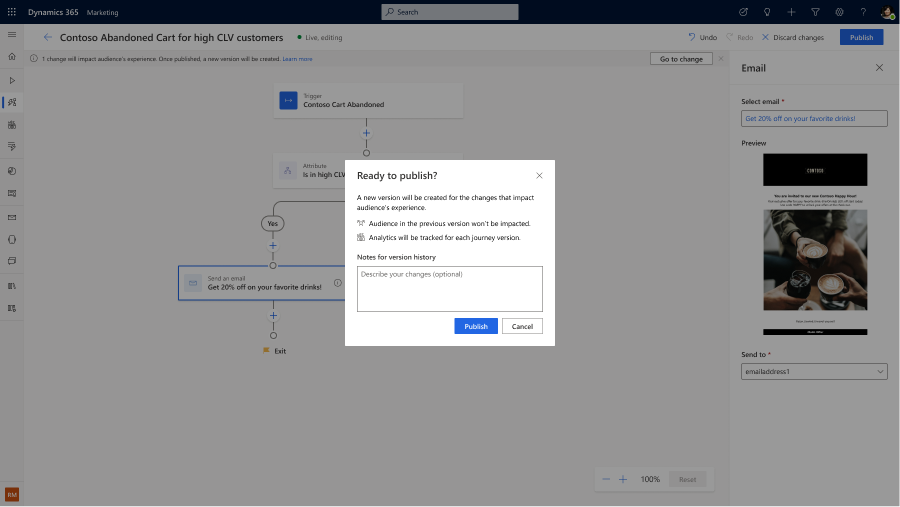The height and width of the screenshot is (507, 900).
Task: Click the target/assistant icon in header
Action: click(x=743, y=12)
